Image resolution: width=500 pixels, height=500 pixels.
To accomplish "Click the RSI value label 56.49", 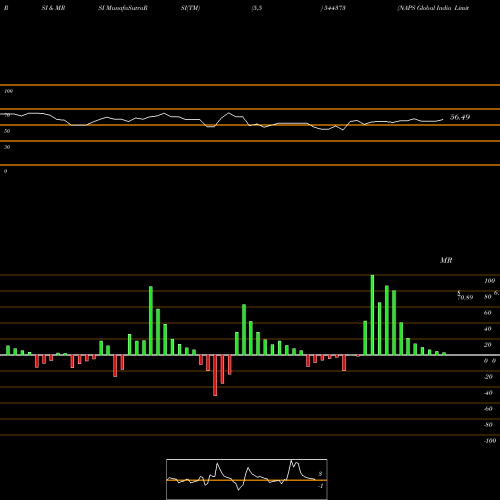I will tap(460, 117).
